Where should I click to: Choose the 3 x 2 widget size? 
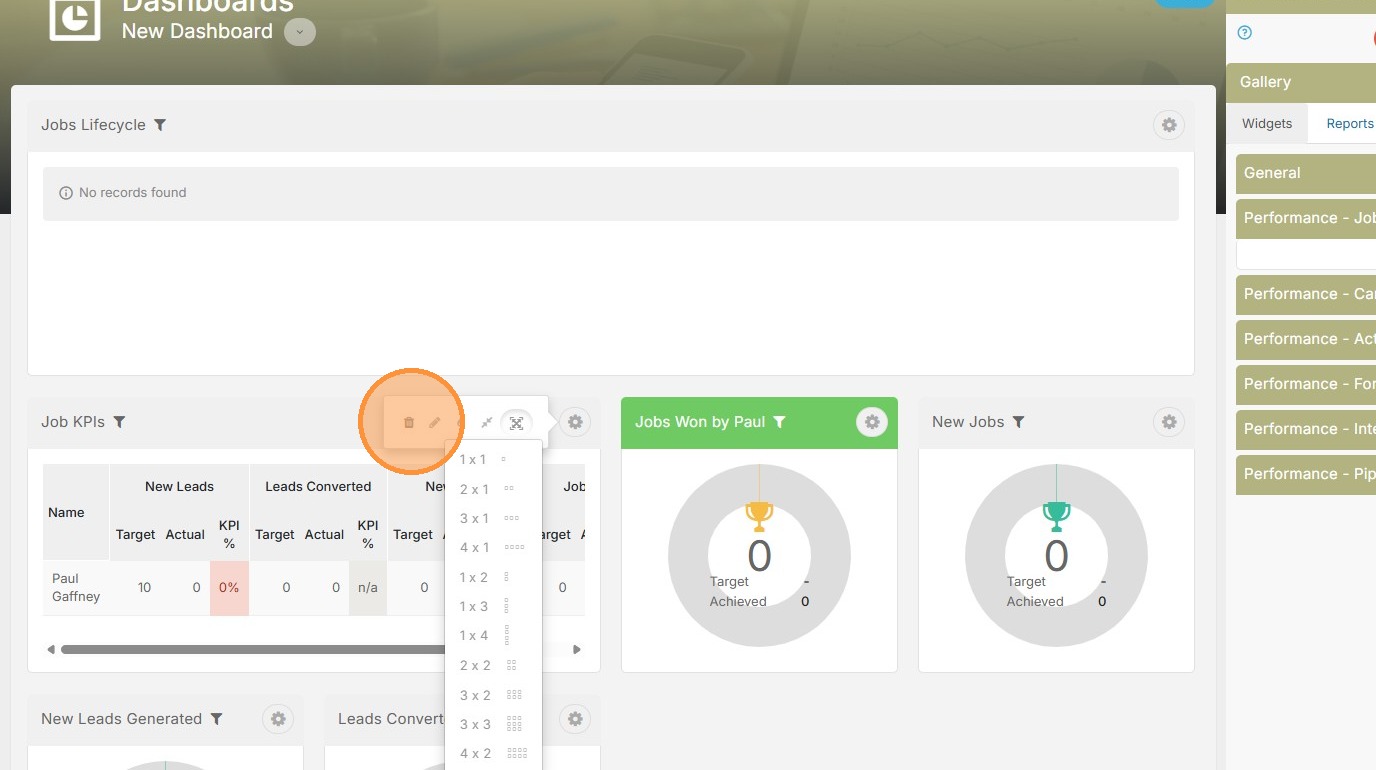tap(493, 695)
